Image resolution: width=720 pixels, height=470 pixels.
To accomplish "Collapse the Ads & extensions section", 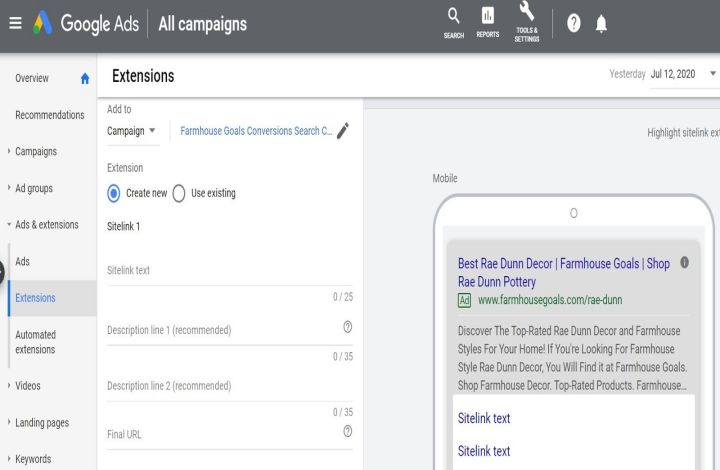I will (9, 224).
